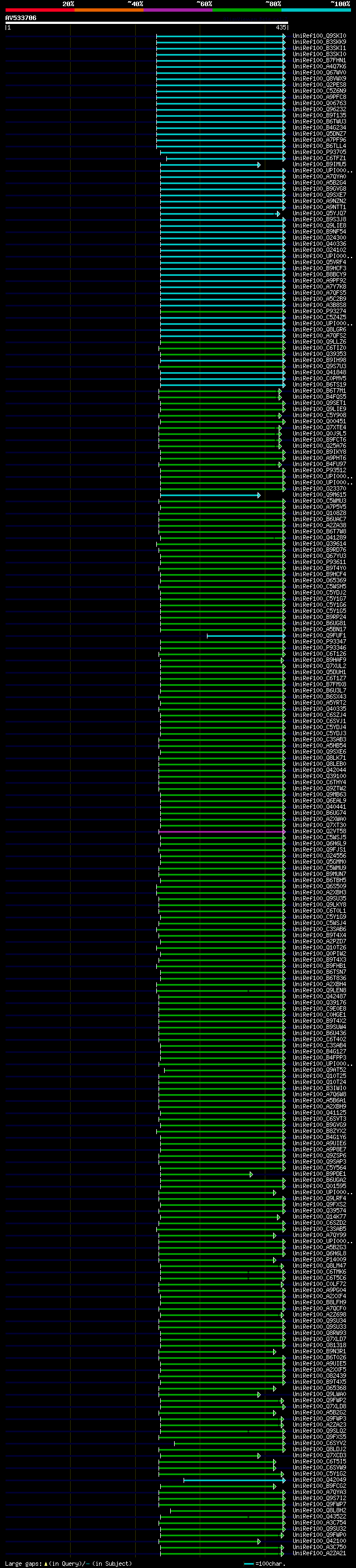
Task: Click UniRef100_Q9LIE8 label
Action: (319, 226)
